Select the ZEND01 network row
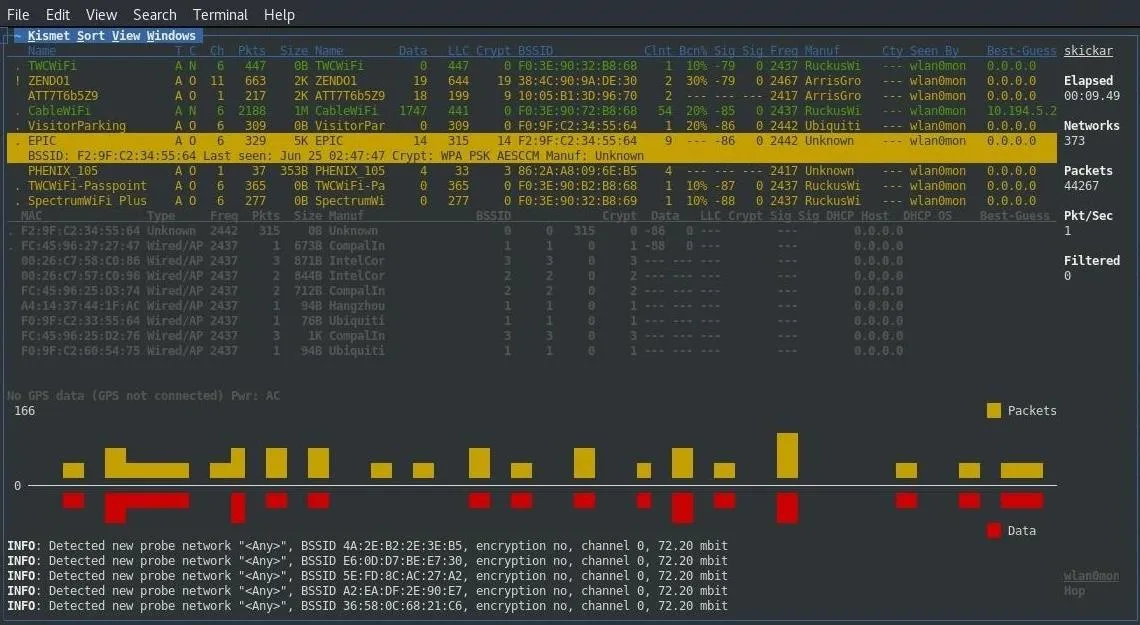Image resolution: width=1140 pixels, height=625 pixels. click(x=531, y=81)
